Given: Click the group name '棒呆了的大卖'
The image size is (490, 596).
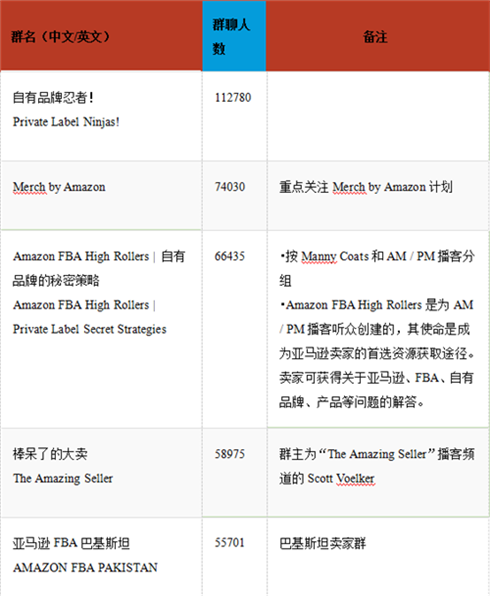Looking at the screenshot, I should [50, 454].
